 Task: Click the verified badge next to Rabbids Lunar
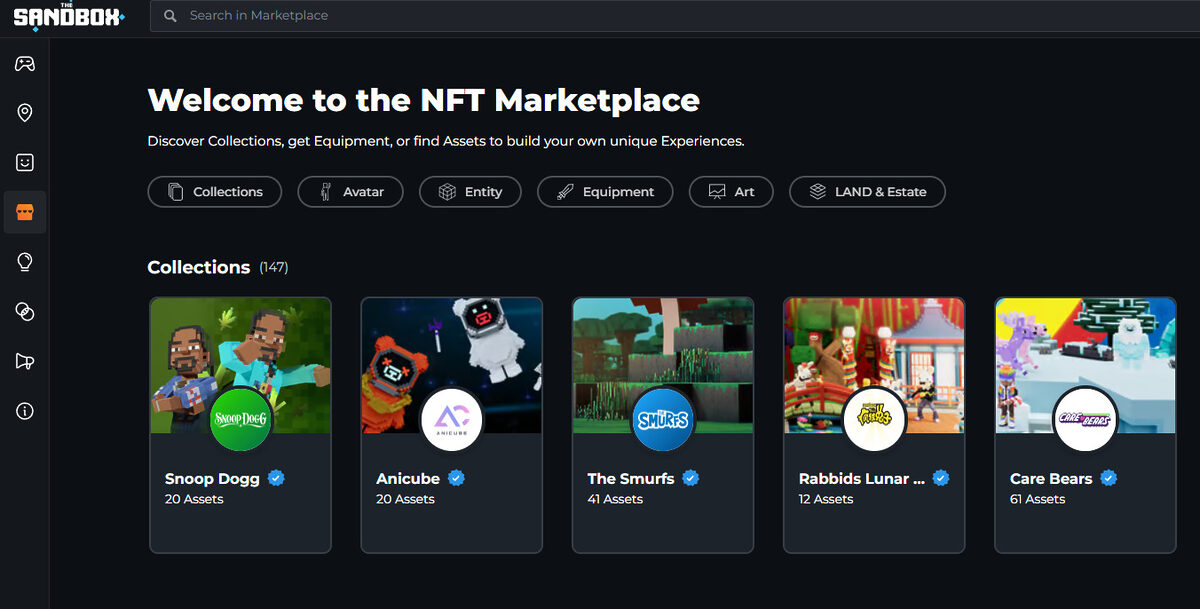coord(940,478)
